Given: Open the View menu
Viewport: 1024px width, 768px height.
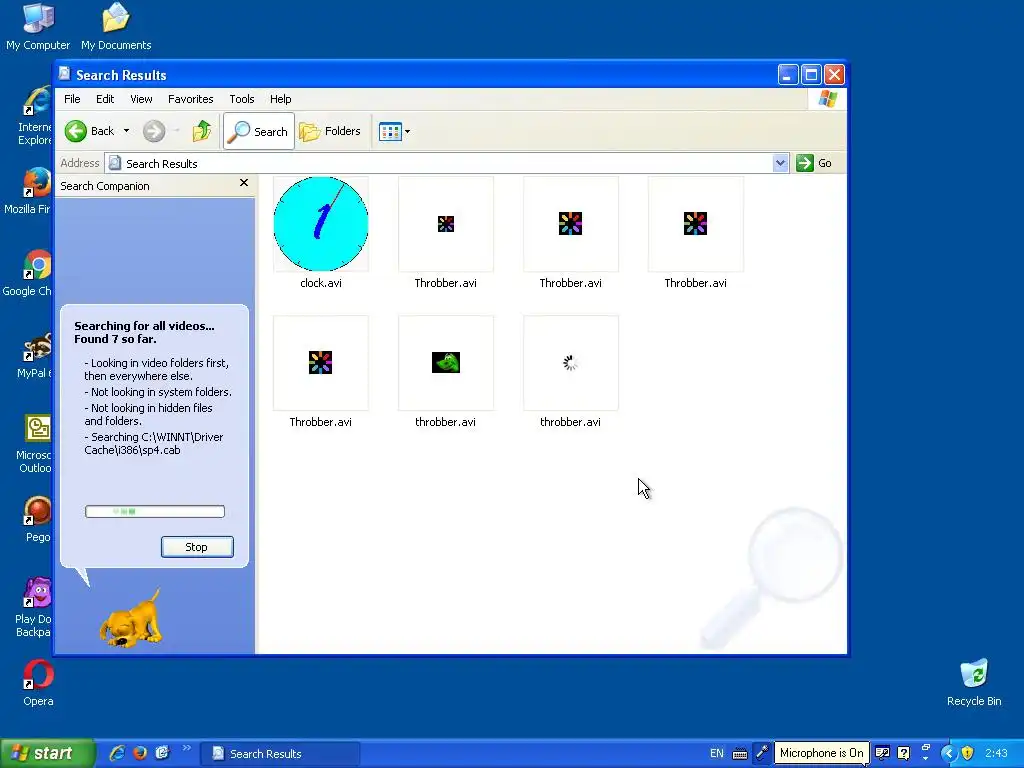Looking at the screenshot, I should 141,99.
